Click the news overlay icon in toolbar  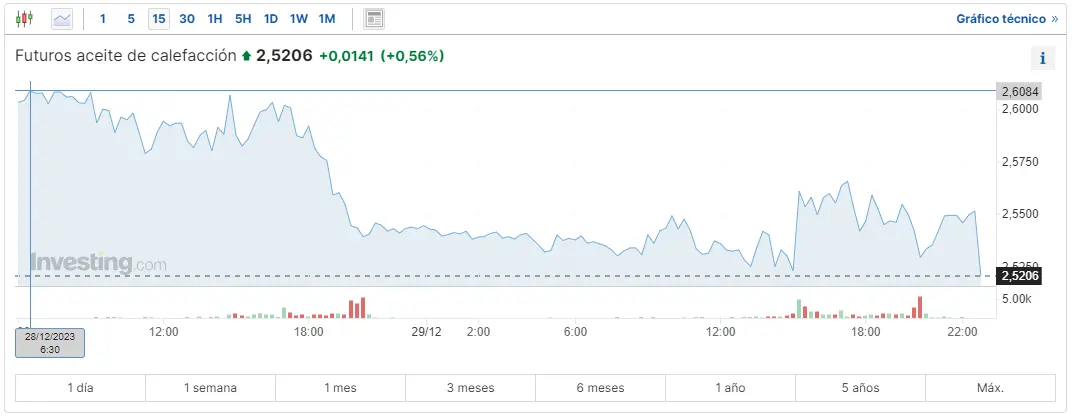click(x=374, y=19)
